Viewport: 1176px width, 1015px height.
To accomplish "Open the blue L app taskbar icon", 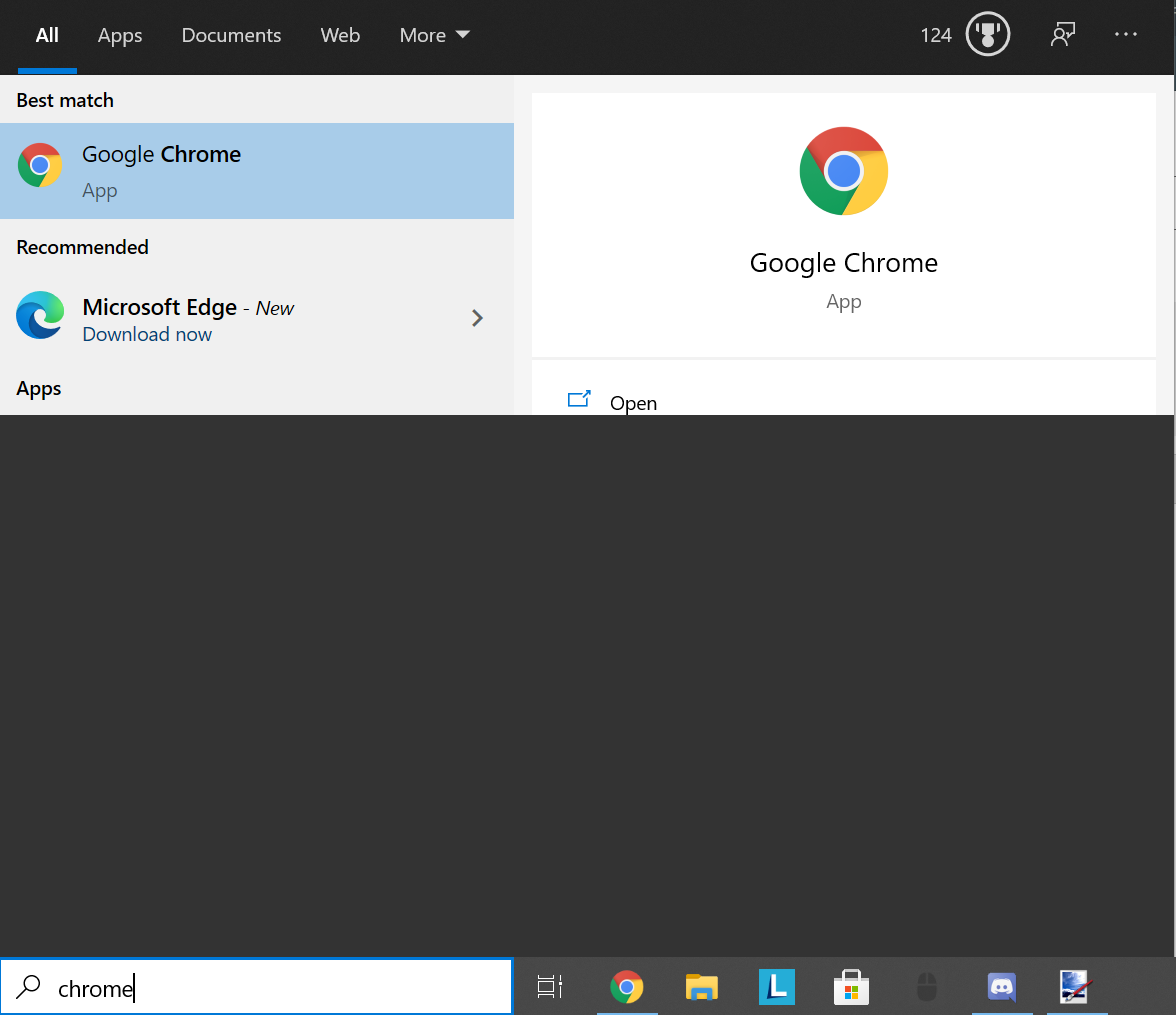I will click(x=776, y=986).
